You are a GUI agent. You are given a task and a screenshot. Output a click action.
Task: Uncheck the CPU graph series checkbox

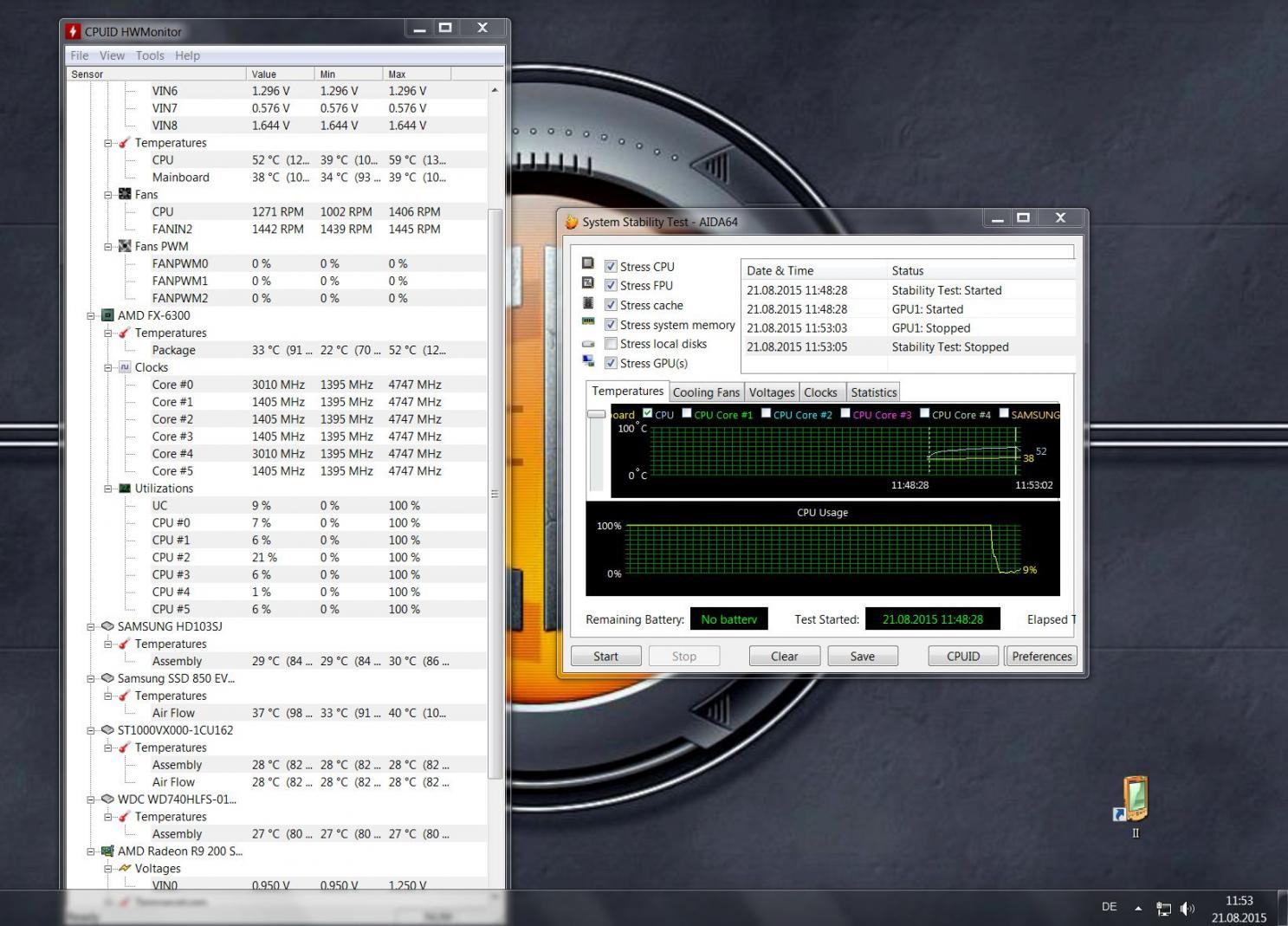point(647,413)
